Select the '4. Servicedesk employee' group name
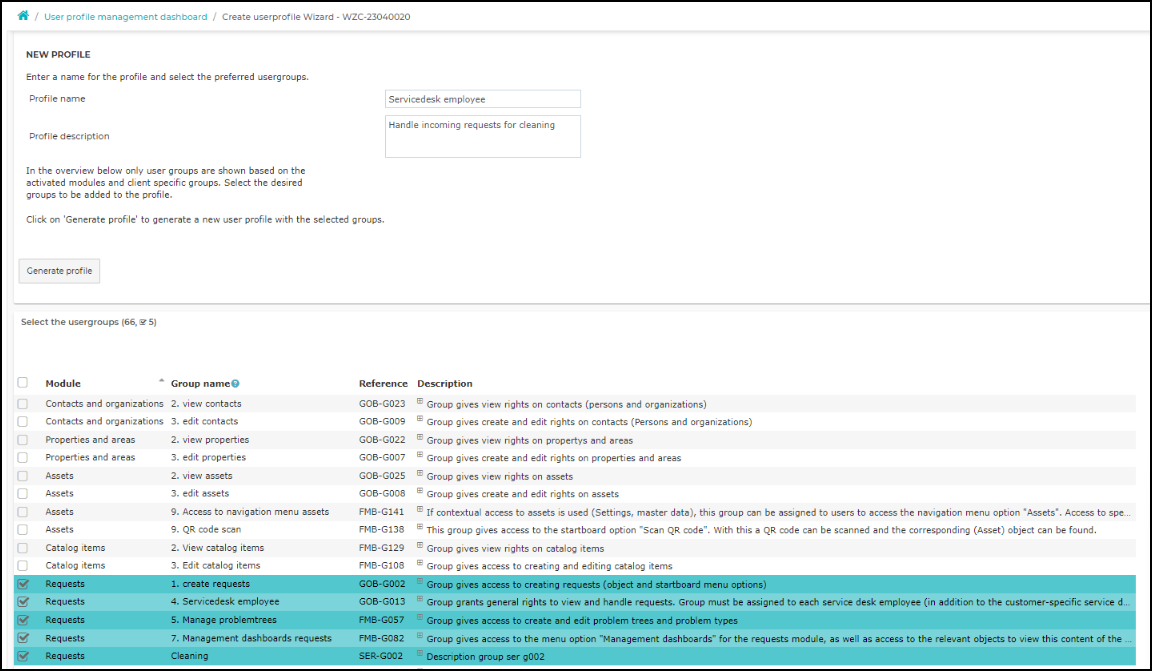1152x671 pixels. click(x=225, y=601)
